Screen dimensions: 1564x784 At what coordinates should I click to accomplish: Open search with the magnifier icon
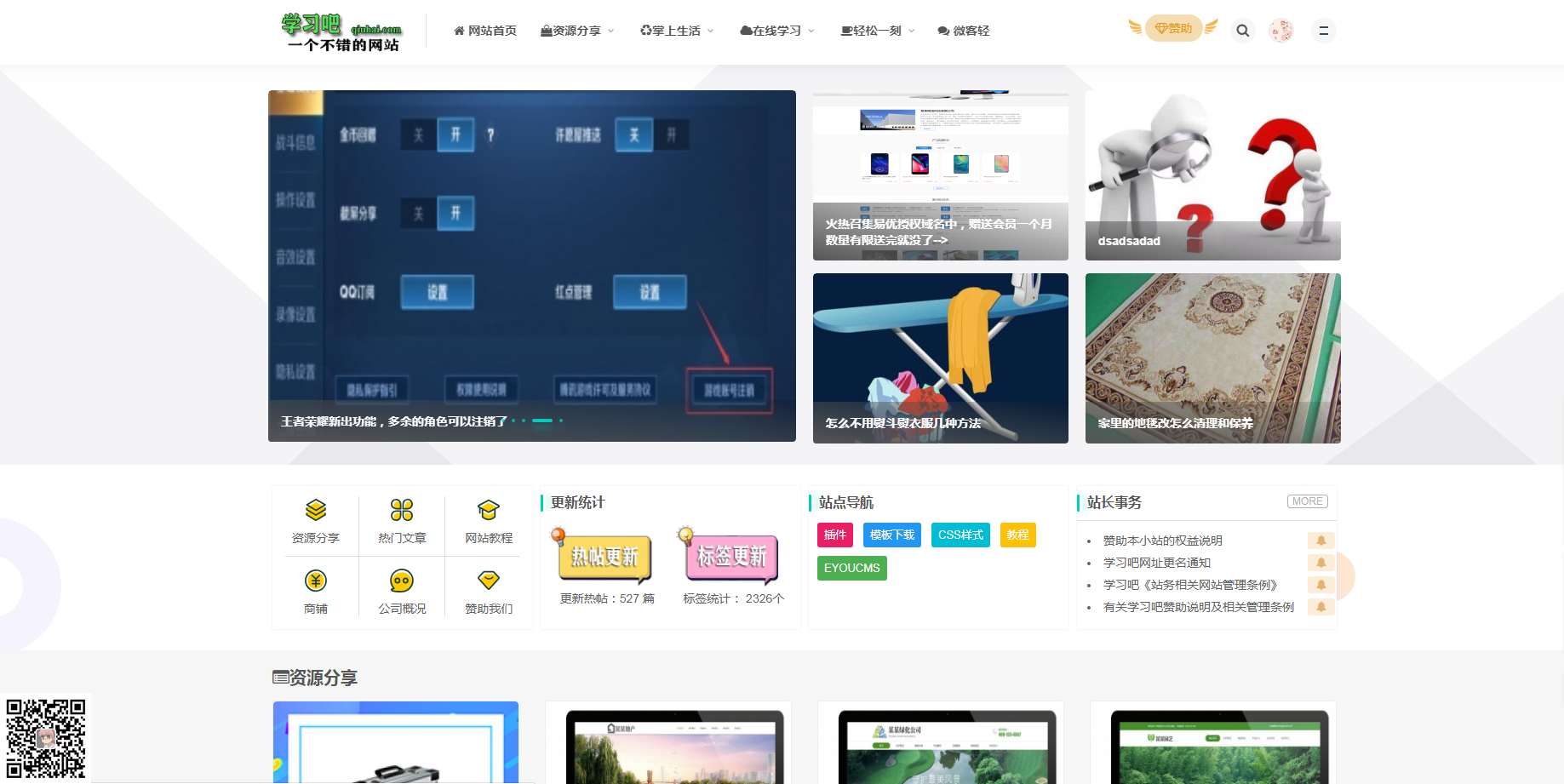1242,30
